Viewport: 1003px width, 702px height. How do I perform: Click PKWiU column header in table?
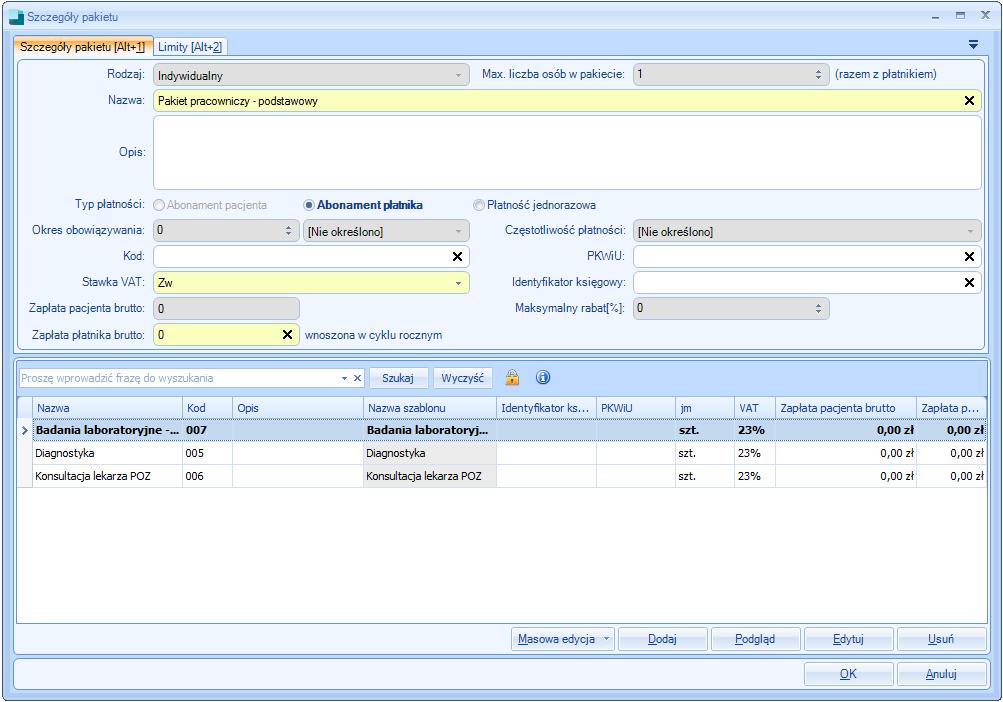click(636, 408)
